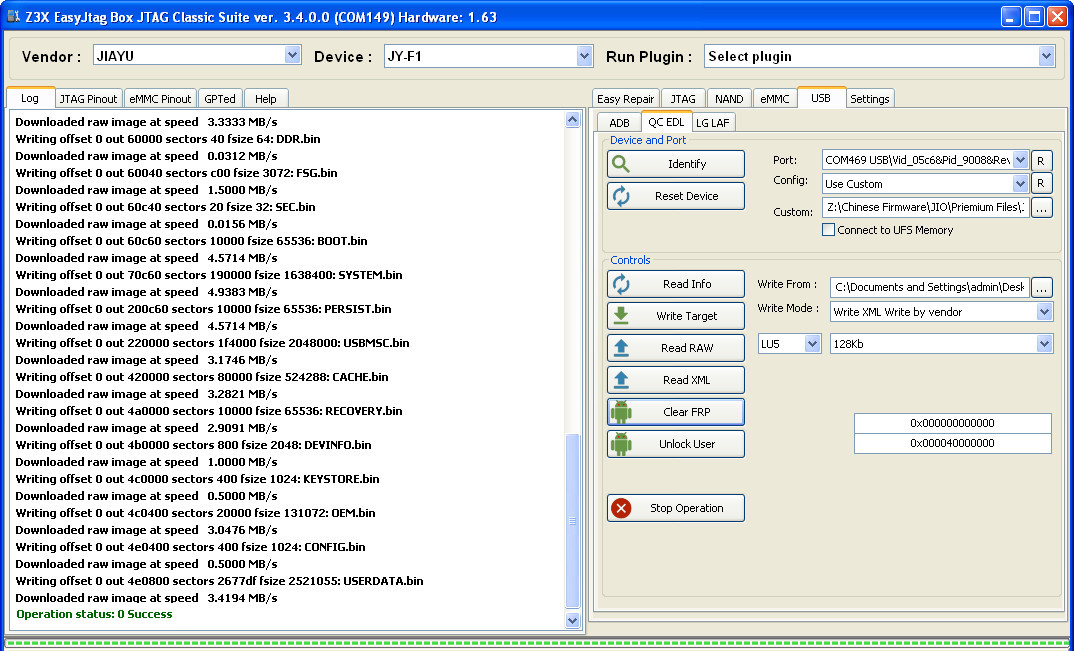This screenshot has height=651, width=1074.
Task: Click the Write From path field
Action: (x=929, y=288)
